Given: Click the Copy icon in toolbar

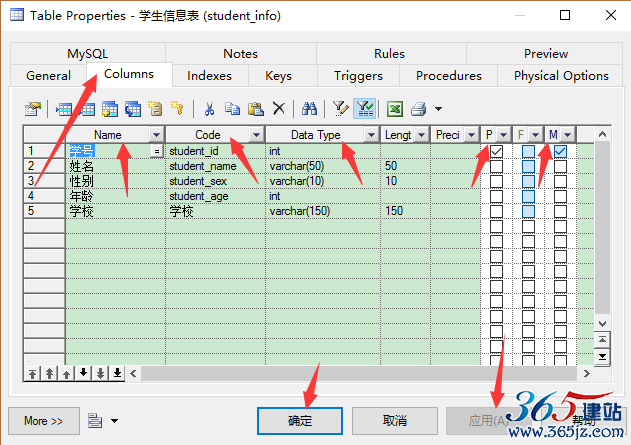Looking at the screenshot, I should coord(232,109).
